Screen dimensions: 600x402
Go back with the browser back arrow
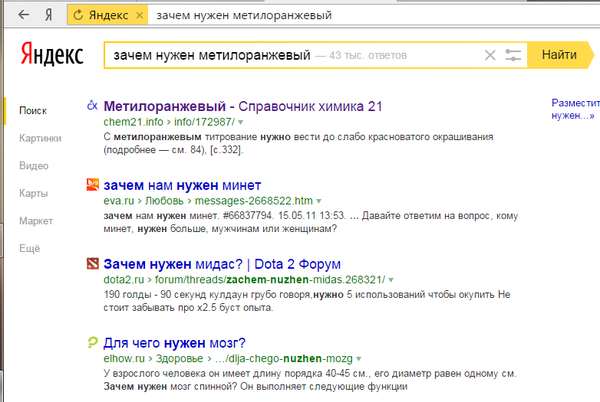point(24,15)
